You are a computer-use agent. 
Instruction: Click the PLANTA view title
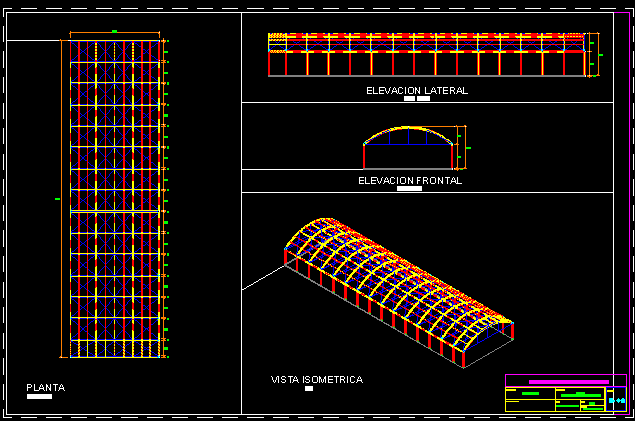pyautogui.click(x=45, y=387)
